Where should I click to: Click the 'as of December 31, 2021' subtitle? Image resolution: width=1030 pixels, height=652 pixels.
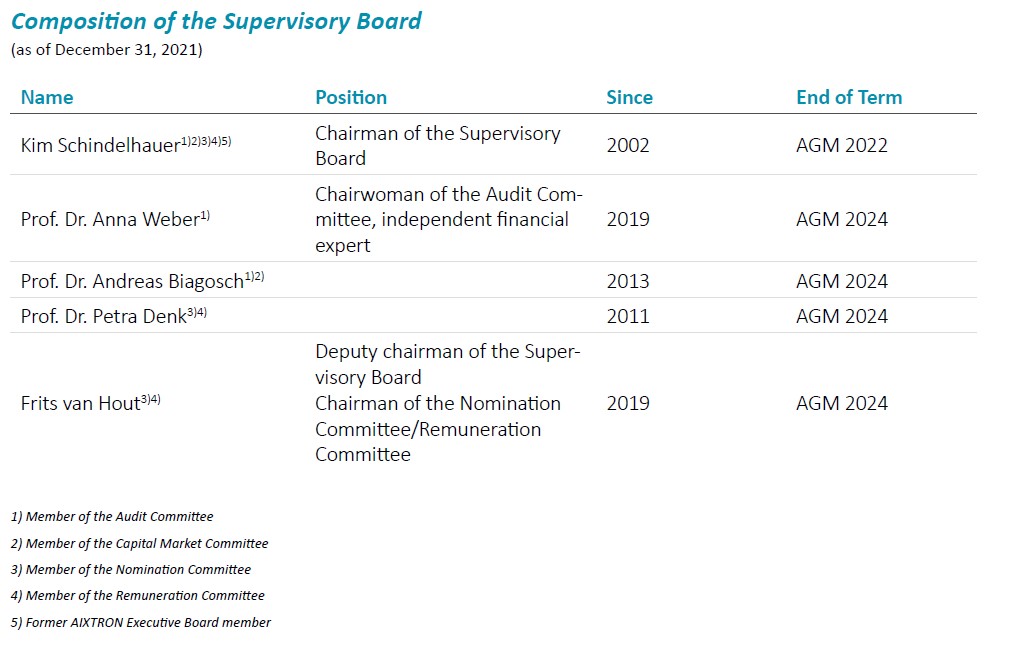106,50
